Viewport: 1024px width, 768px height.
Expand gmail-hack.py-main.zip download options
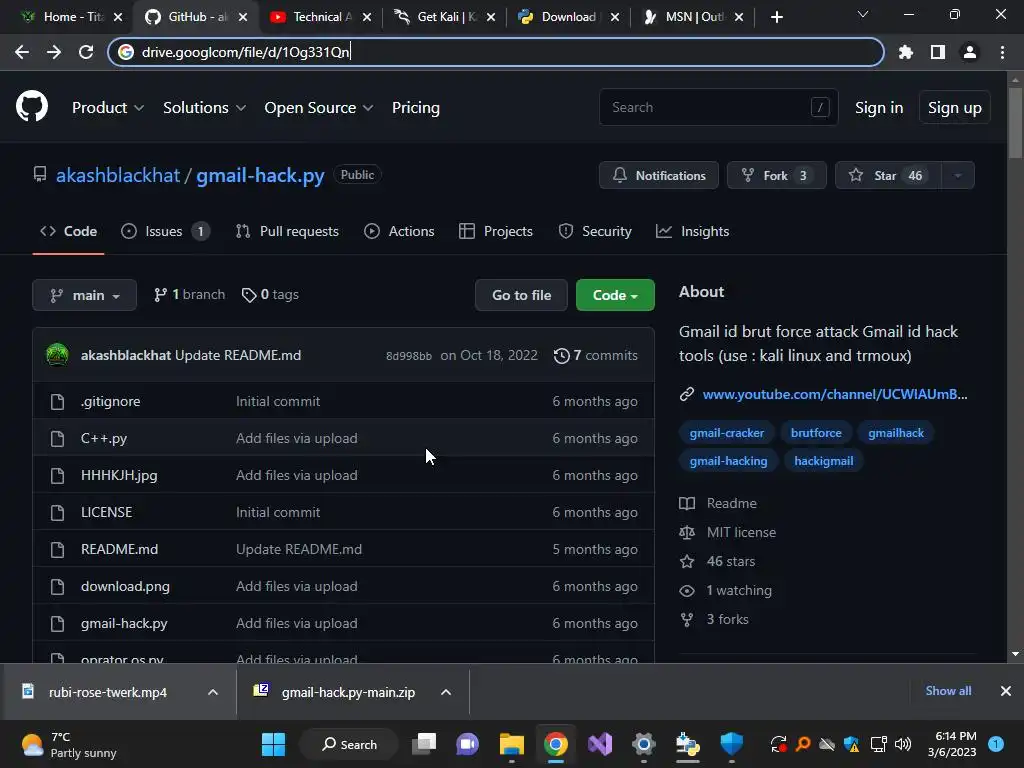pyautogui.click(x=446, y=692)
